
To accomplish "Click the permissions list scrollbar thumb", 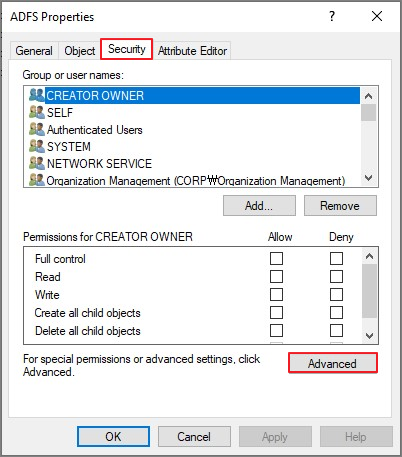I will point(369,291).
